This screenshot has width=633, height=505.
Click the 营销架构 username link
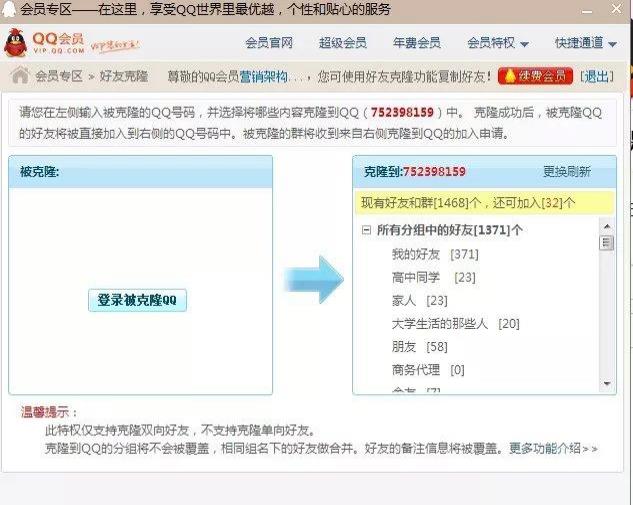click(264, 76)
